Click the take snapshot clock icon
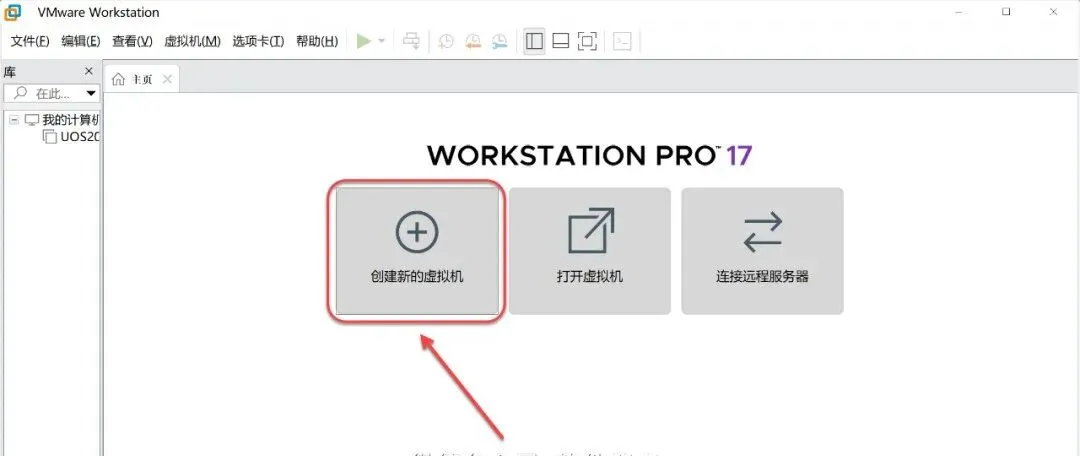This screenshot has height=456, width=1080. tap(446, 41)
